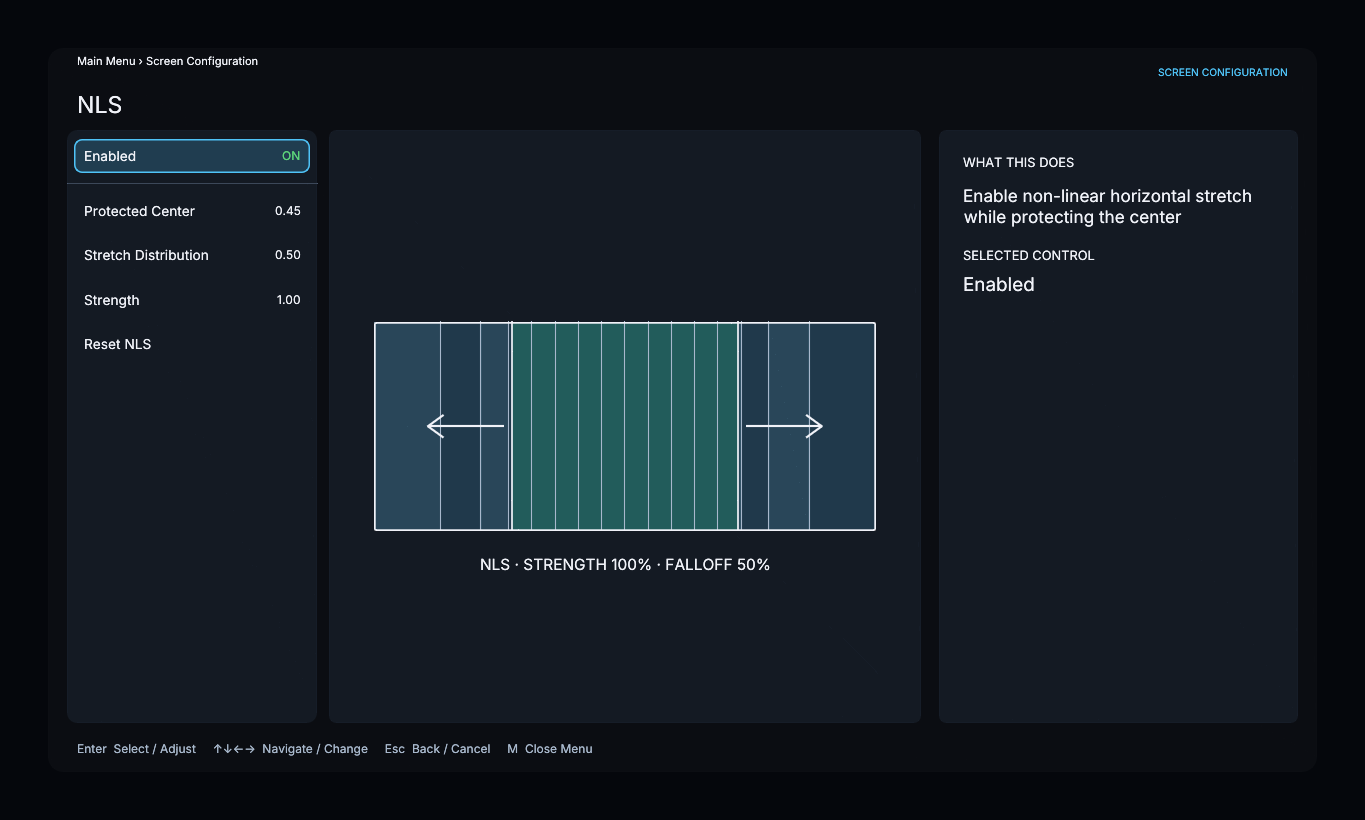The width and height of the screenshot is (1365, 820).
Task: Select the Strength setting row
Action: pyautogui.click(x=192, y=300)
